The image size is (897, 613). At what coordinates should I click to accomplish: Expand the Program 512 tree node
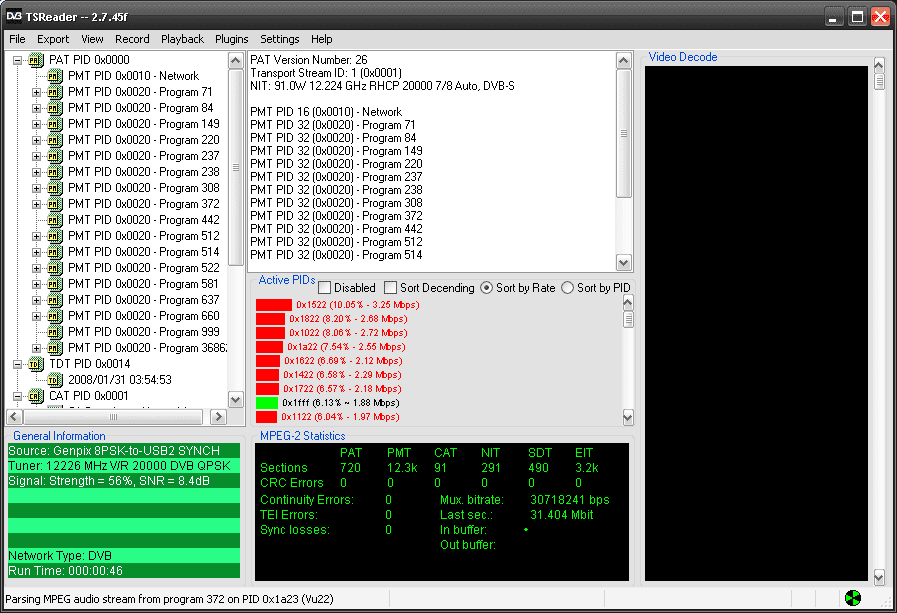click(x=36, y=236)
